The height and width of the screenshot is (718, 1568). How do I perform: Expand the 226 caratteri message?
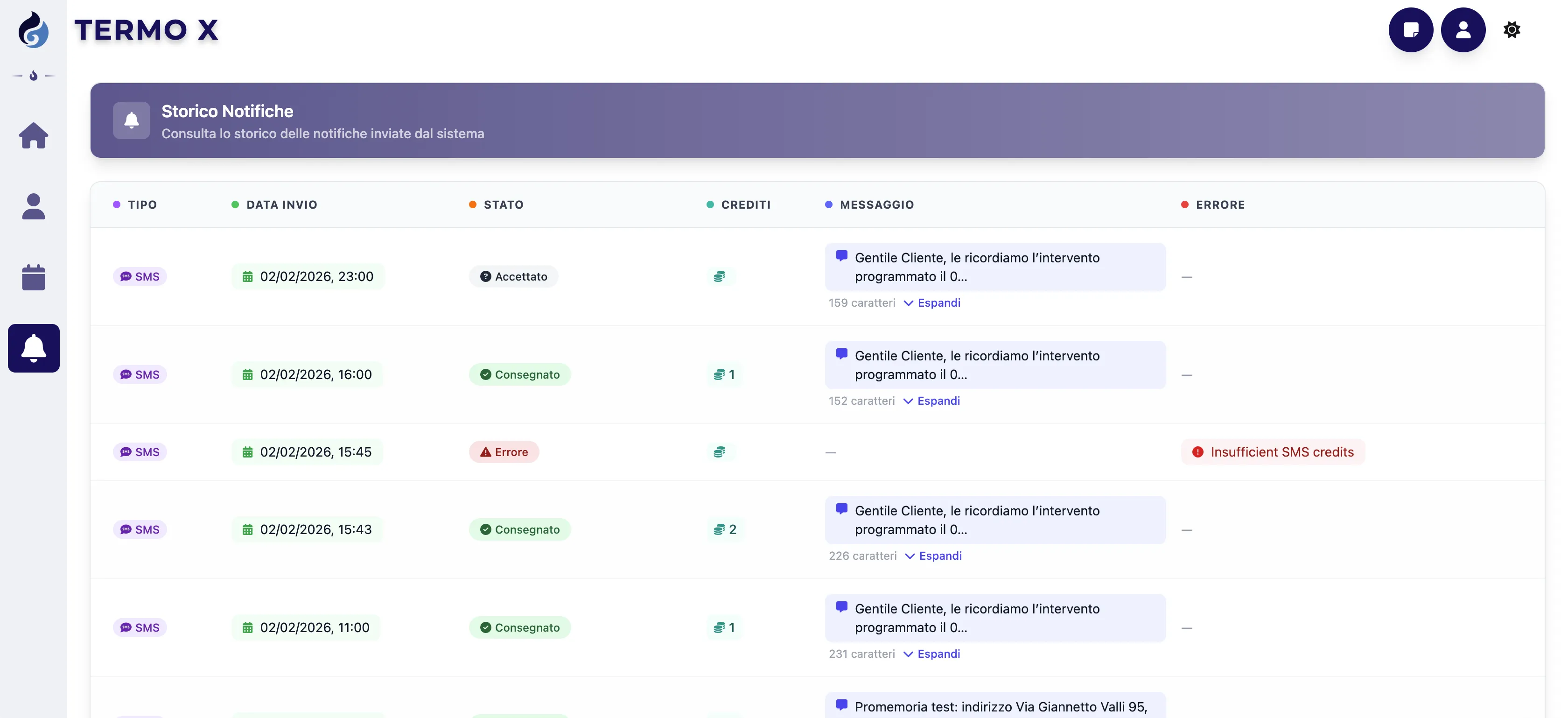[933, 556]
